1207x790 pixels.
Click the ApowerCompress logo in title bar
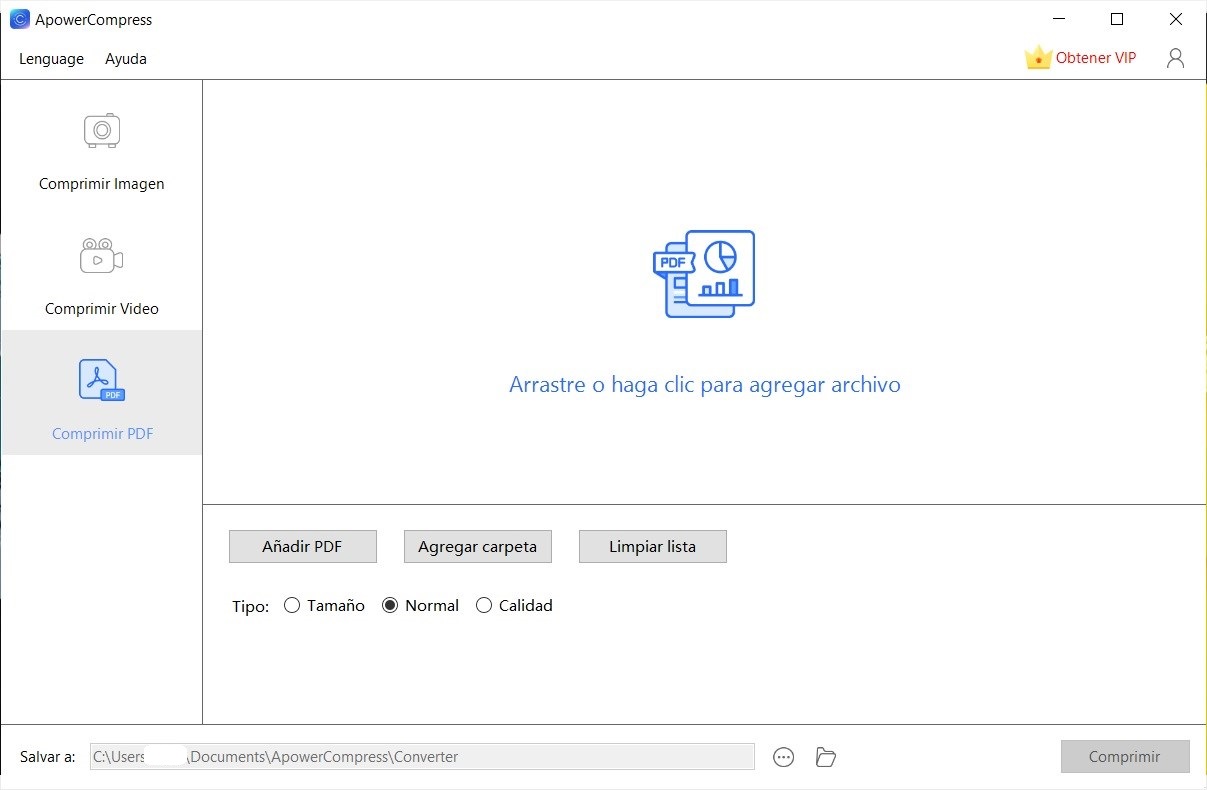(x=19, y=19)
